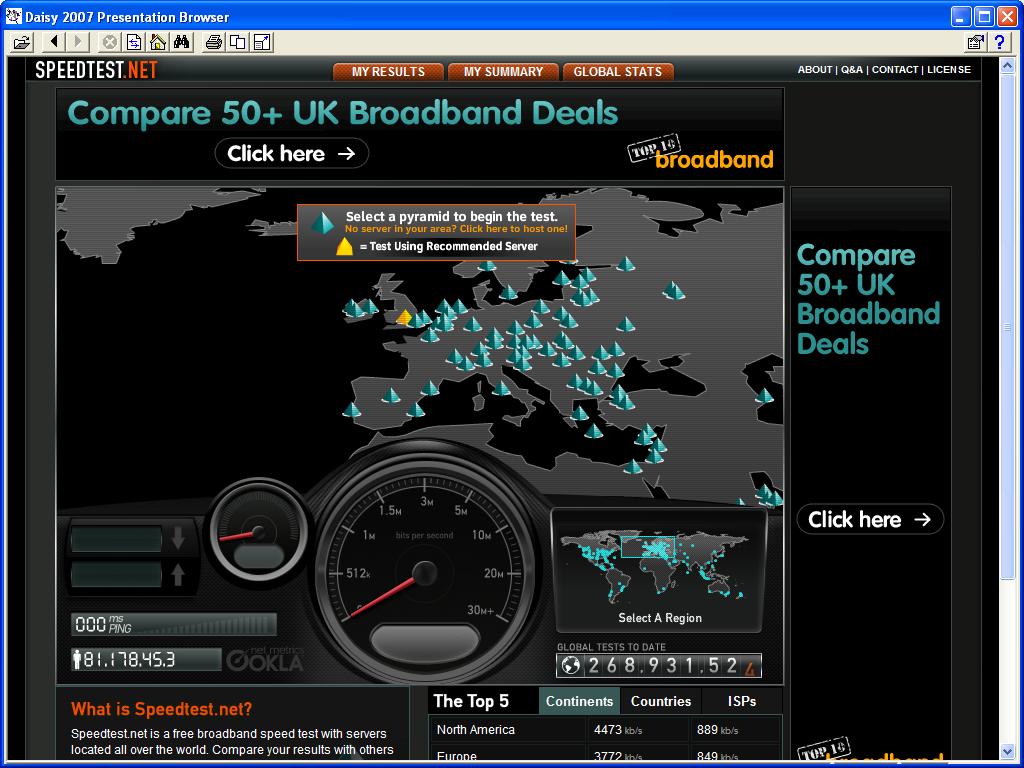
Task: Click the 81.178.45.3 IP address display
Action: 146,659
